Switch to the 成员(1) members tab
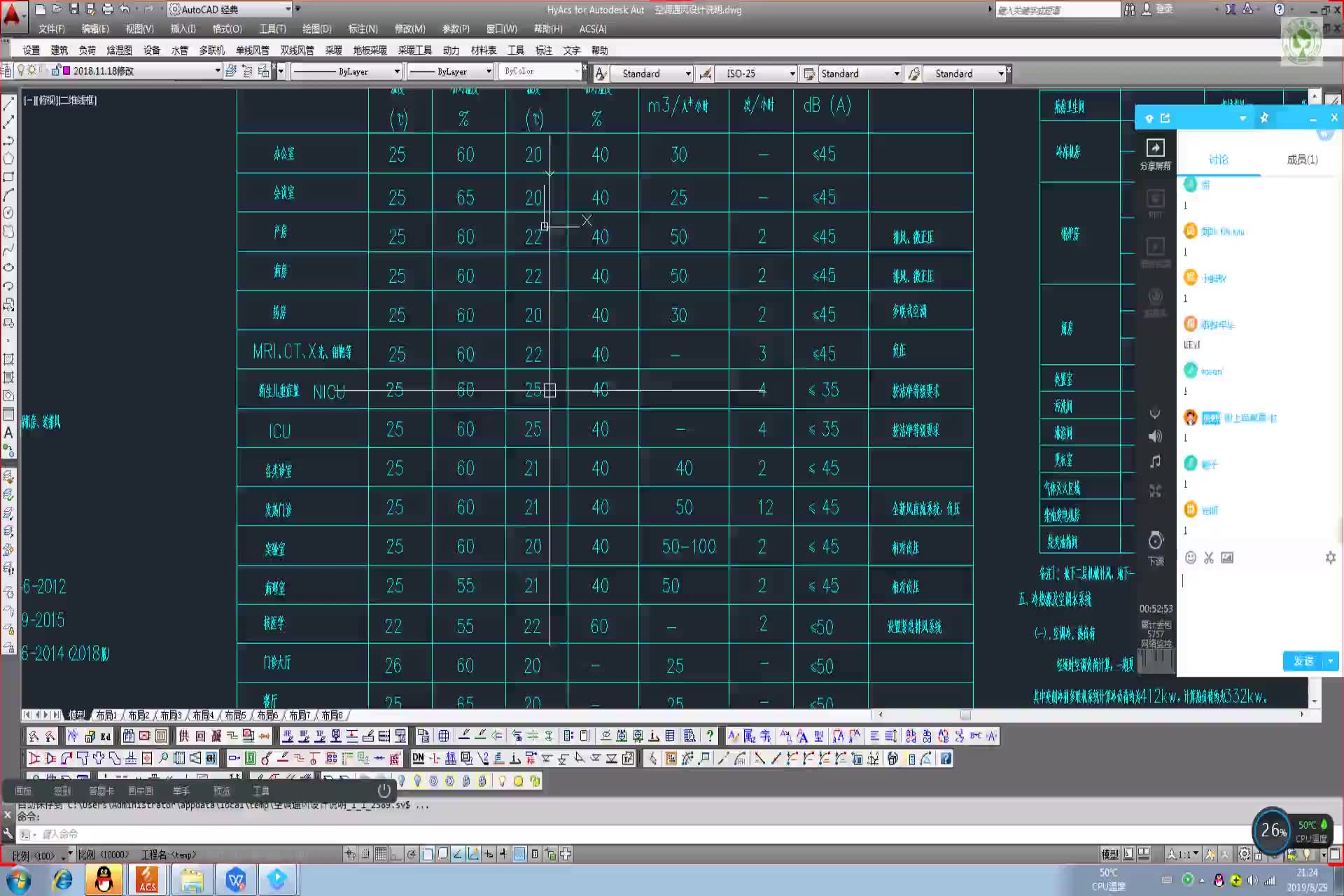 1302,160
